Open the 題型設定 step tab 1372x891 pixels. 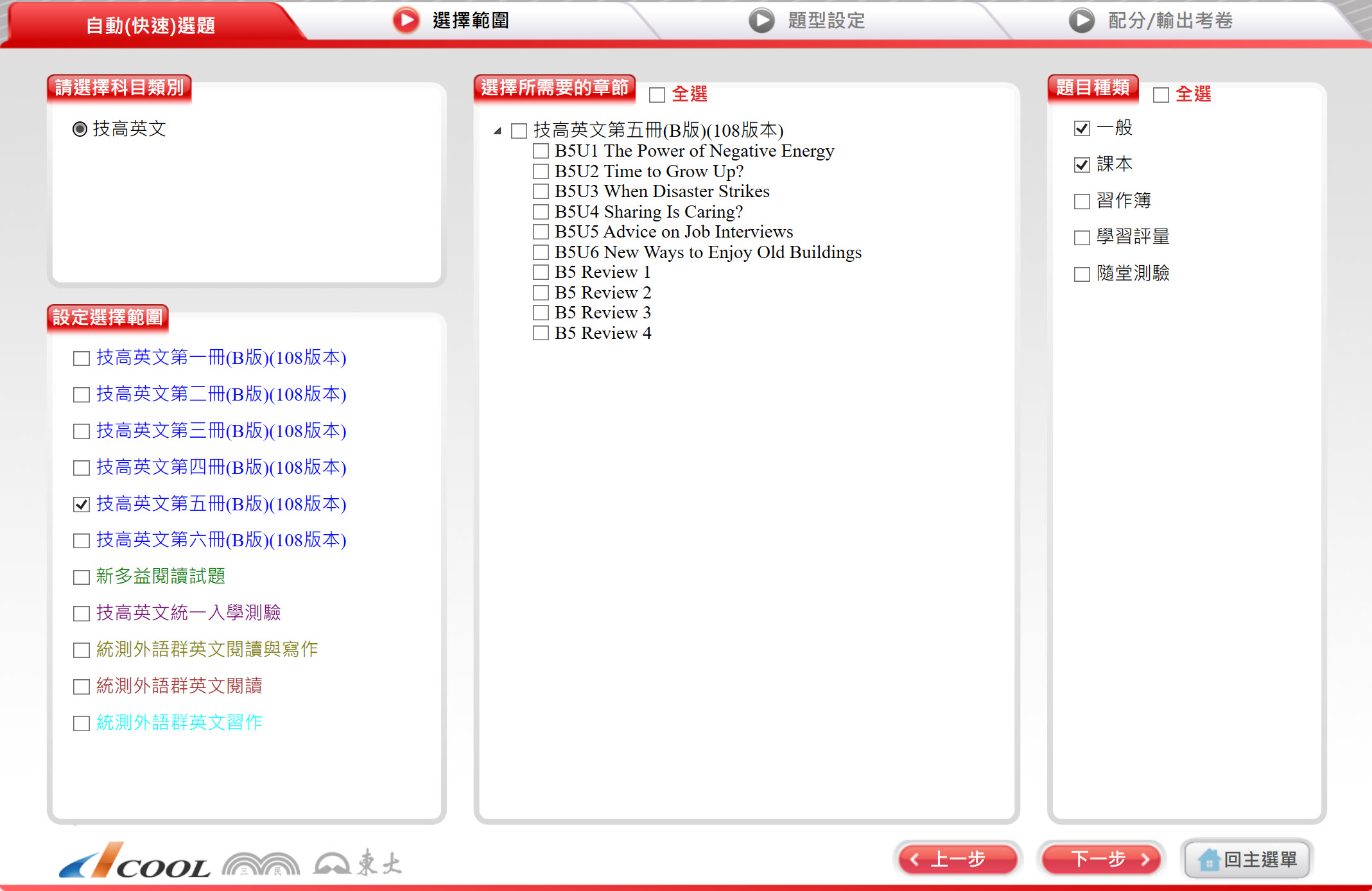(826, 21)
